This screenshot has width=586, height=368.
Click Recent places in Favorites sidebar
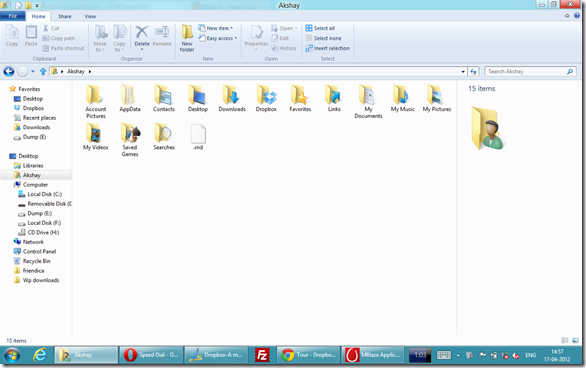pyautogui.click(x=35, y=118)
